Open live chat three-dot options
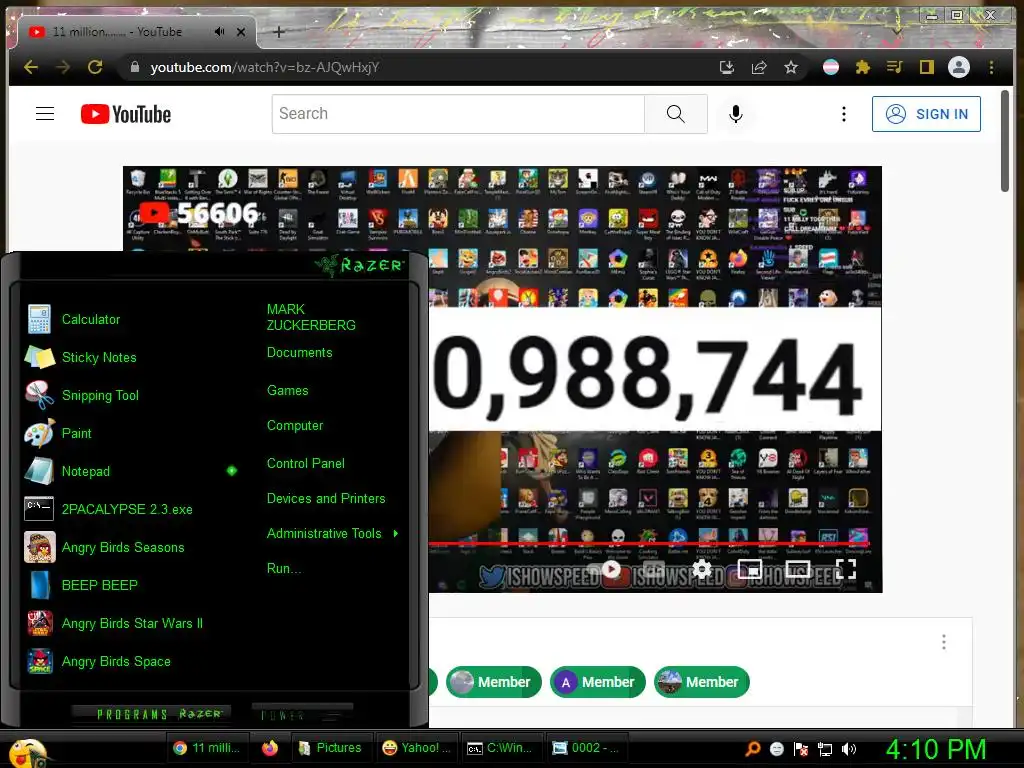The width and height of the screenshot is (1024, 768). point(944,642)
